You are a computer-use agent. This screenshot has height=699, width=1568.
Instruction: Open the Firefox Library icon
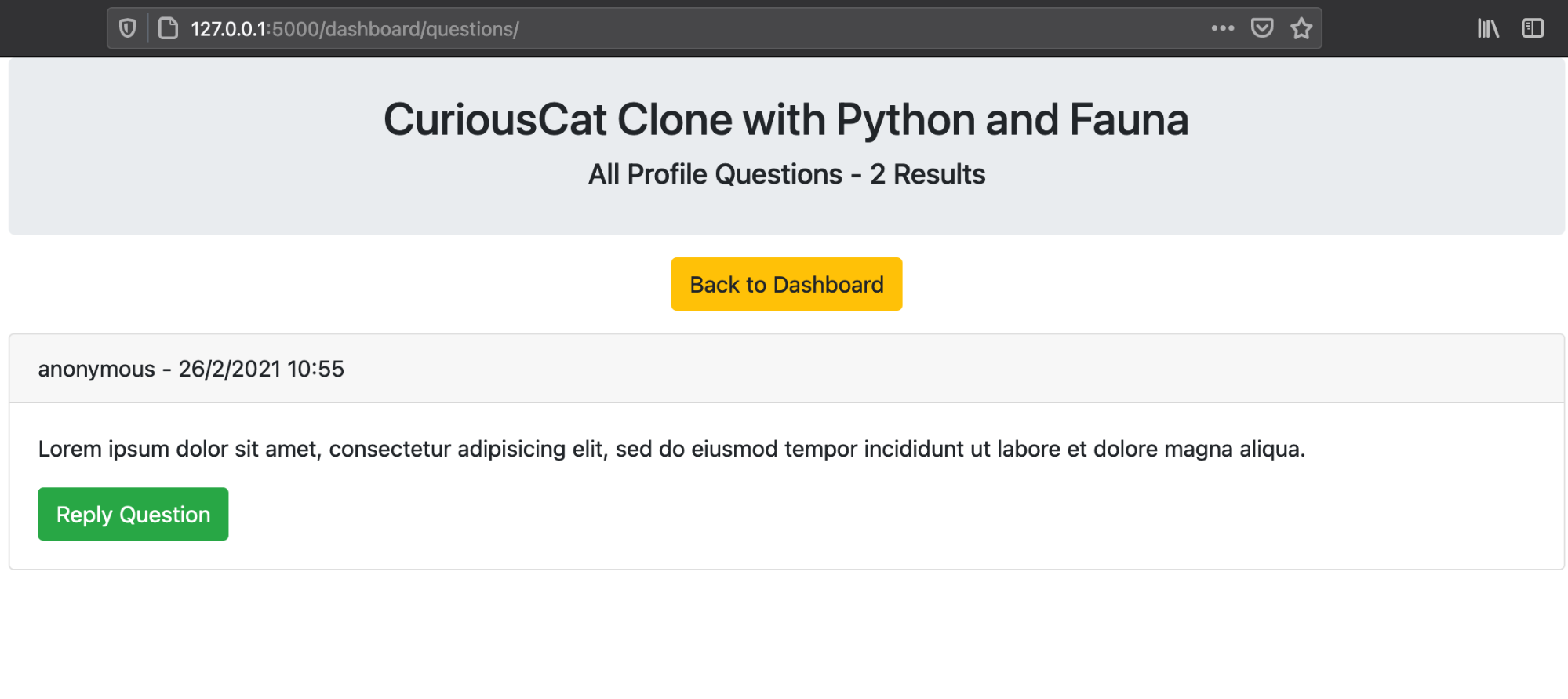[1488, 28]
